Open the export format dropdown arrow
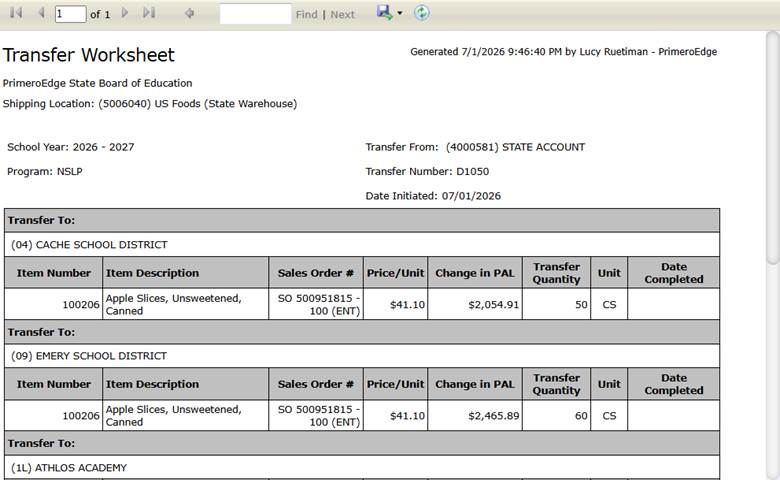Image resolution: width=780 pixels, height=480 pixels. [399, 13]
